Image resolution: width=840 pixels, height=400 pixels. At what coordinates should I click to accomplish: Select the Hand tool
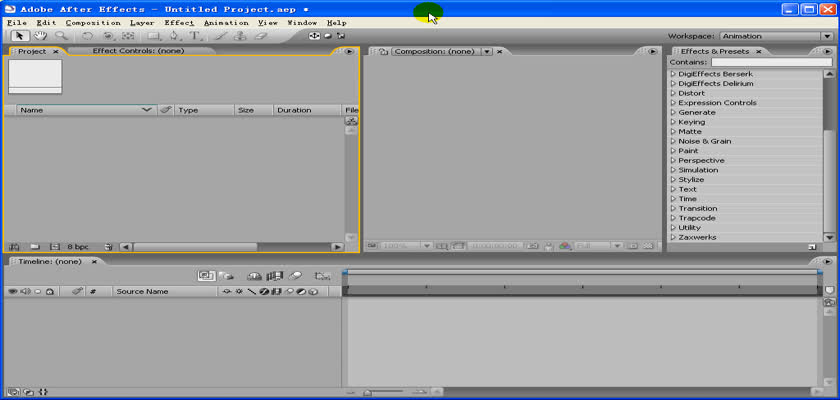point(41,36)
